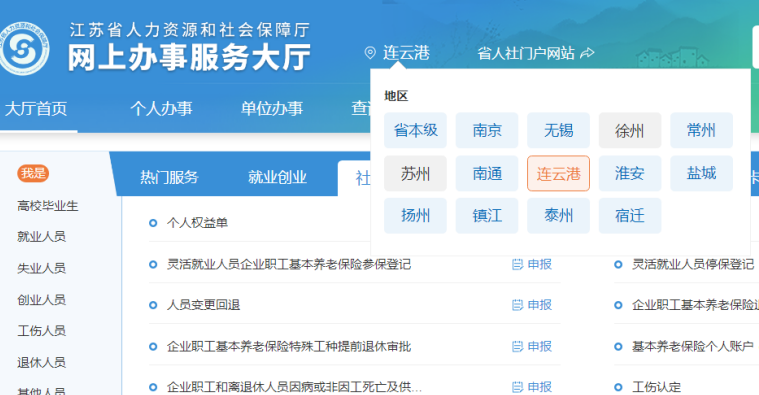759x395 pixels.
Task: Open 单位办事 navigation menu
Action: 272,108
